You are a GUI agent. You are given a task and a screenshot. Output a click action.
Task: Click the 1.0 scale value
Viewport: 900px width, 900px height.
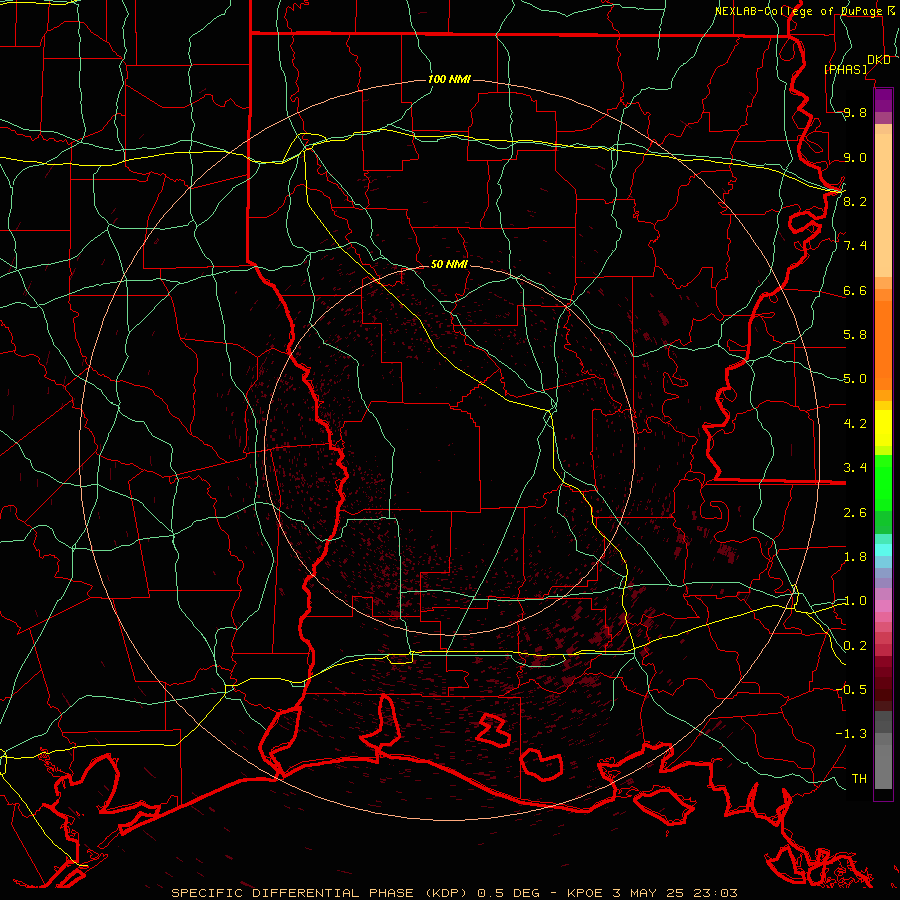[855, 601]
